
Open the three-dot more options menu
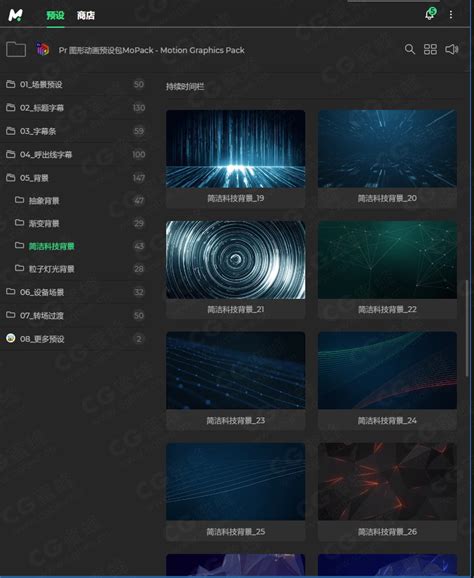click(x=451, y=15)
